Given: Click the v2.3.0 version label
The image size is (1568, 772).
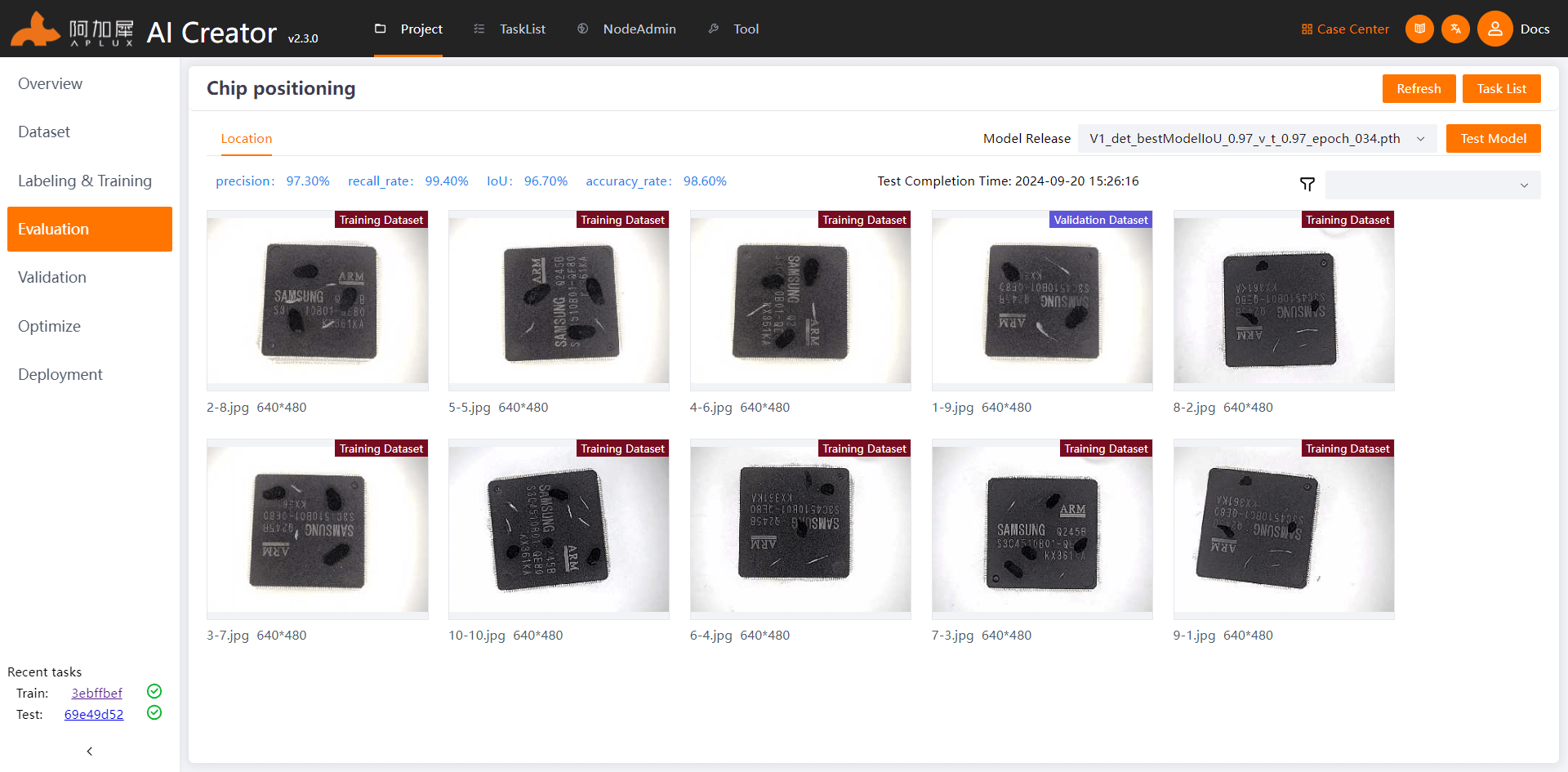Looking at the screenshot, I should point(303,38).
